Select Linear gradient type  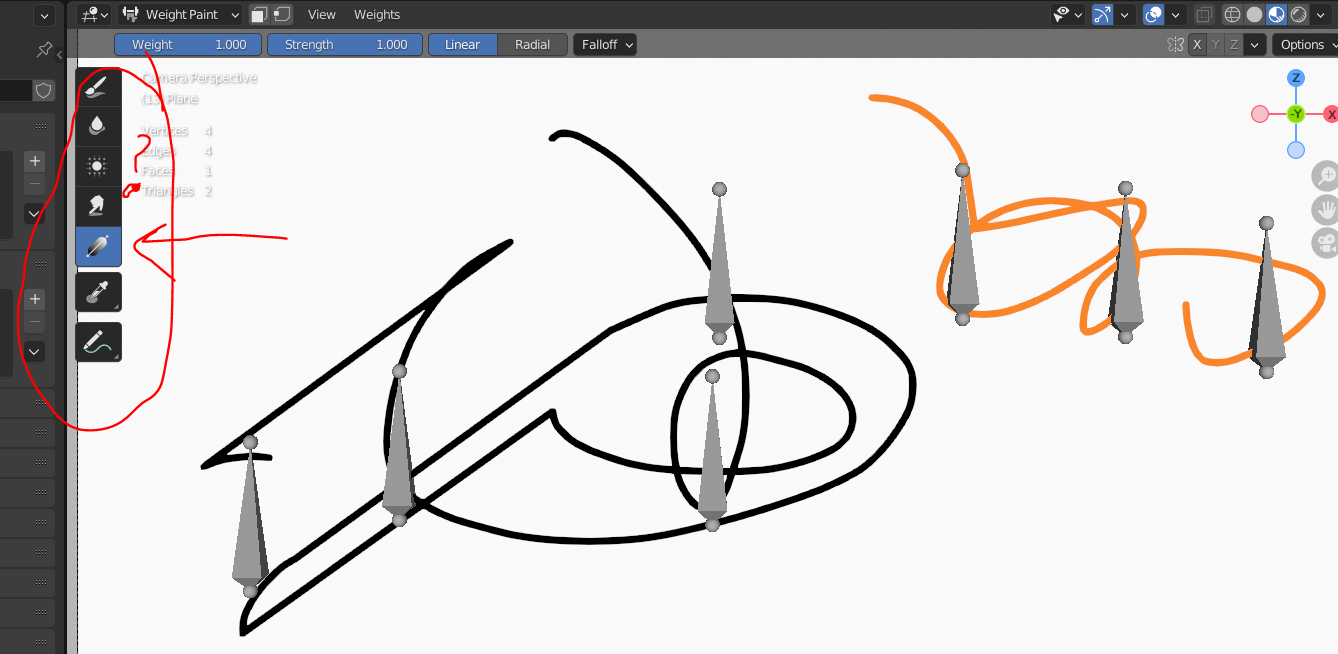(x=463, y=45)
